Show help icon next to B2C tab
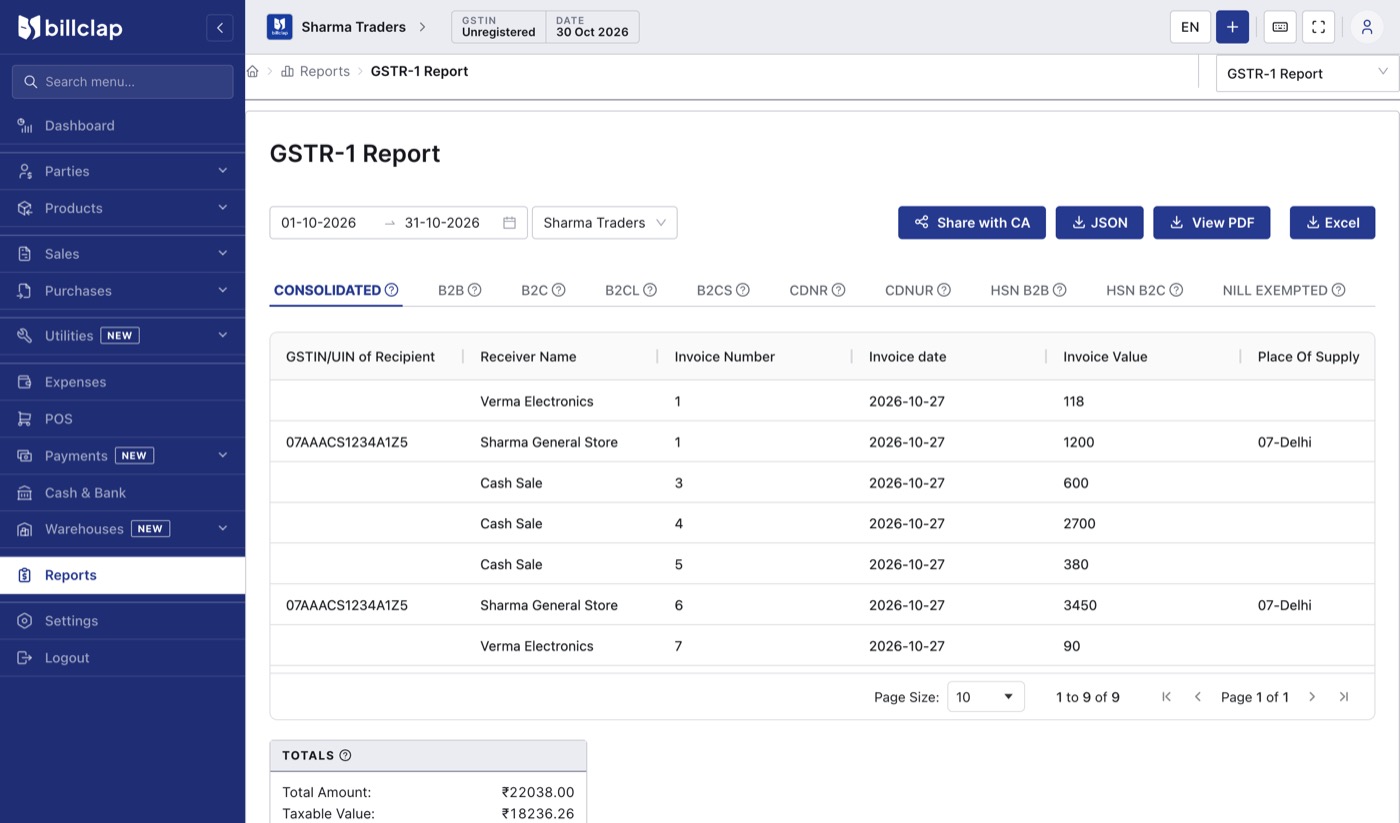Screen dimensions: 1400x823 559,290
